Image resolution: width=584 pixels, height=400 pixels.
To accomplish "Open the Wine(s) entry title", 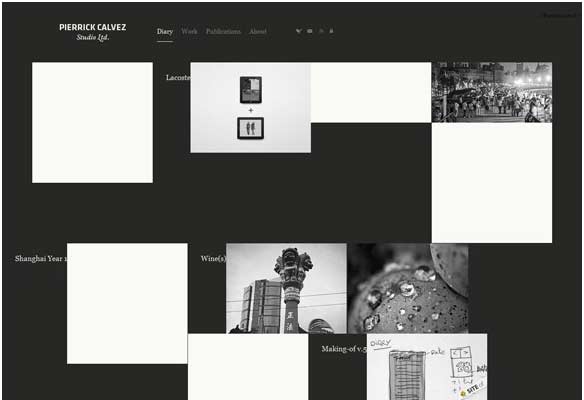I will 213,258.
